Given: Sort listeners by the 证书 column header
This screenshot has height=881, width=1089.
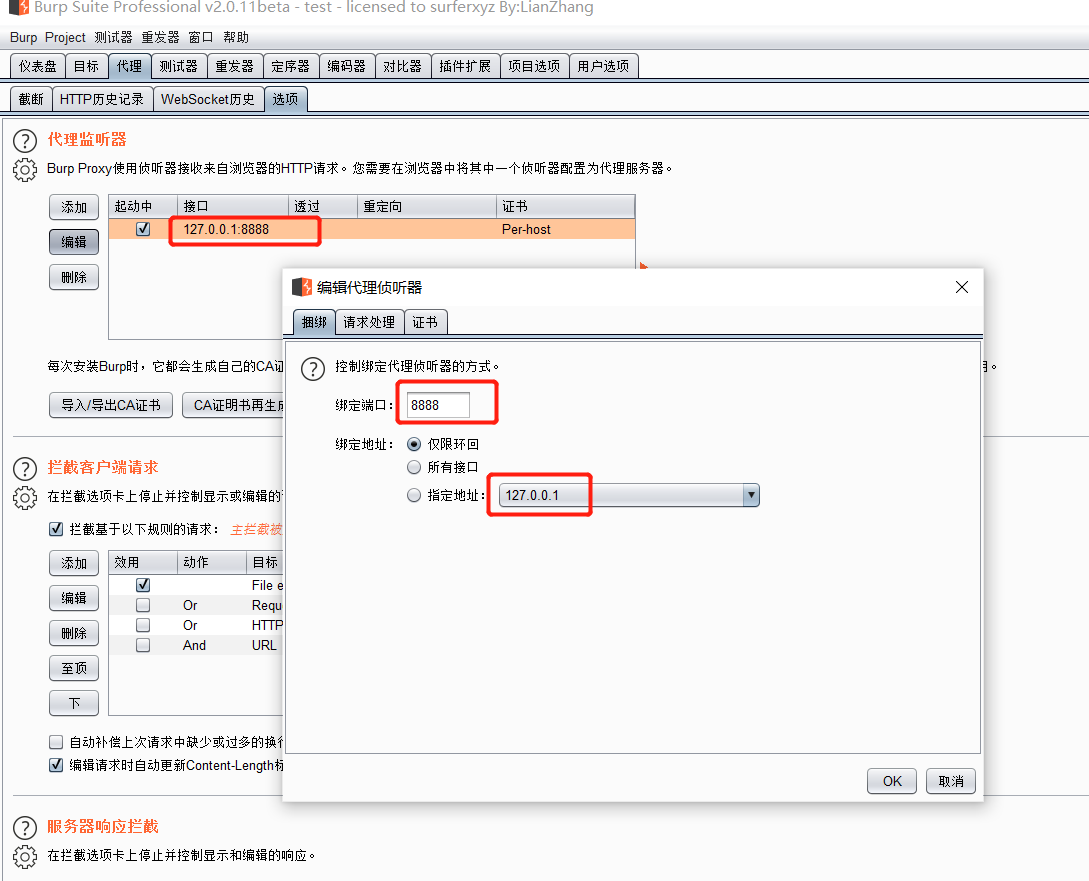Looking at the screenshot, I should pos(565,206).
